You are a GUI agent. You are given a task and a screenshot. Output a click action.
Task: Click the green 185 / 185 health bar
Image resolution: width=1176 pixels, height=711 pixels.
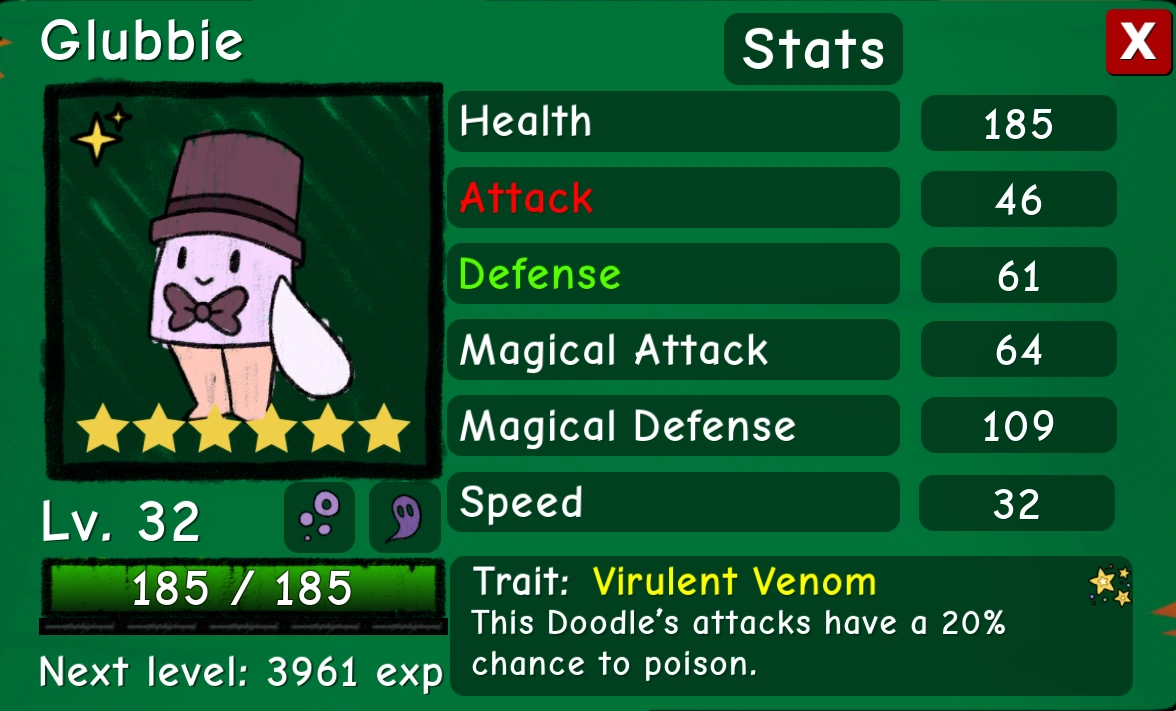(x=243, y=588)
